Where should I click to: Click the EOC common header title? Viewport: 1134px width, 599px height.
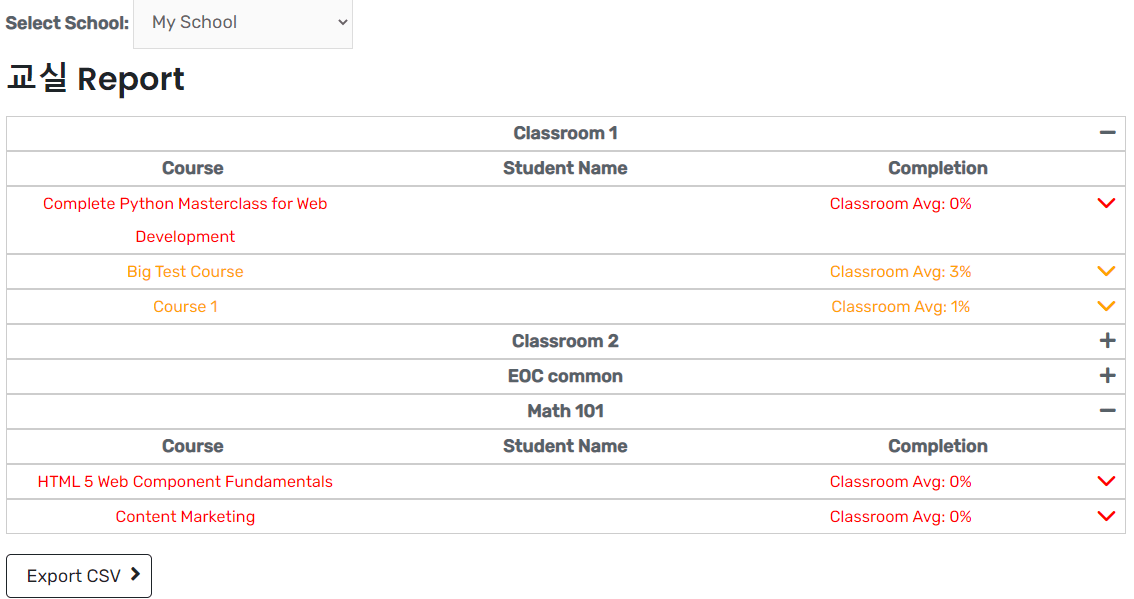click(x=565, y=376)
